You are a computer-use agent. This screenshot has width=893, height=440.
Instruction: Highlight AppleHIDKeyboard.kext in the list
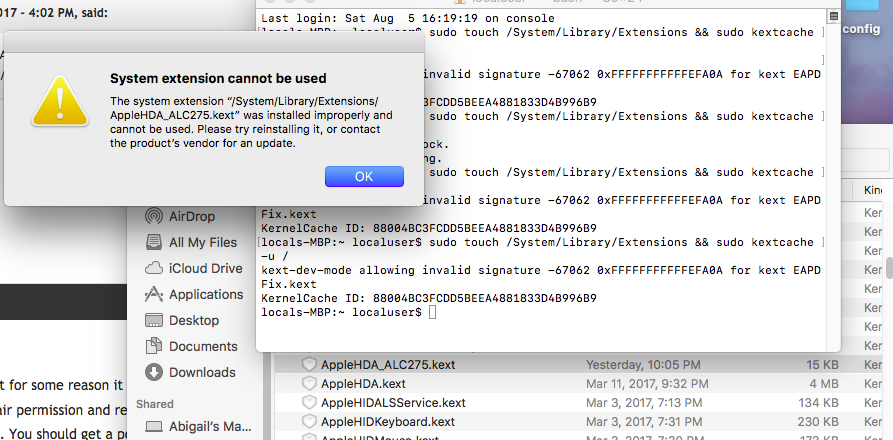click(x=389, y=421)
